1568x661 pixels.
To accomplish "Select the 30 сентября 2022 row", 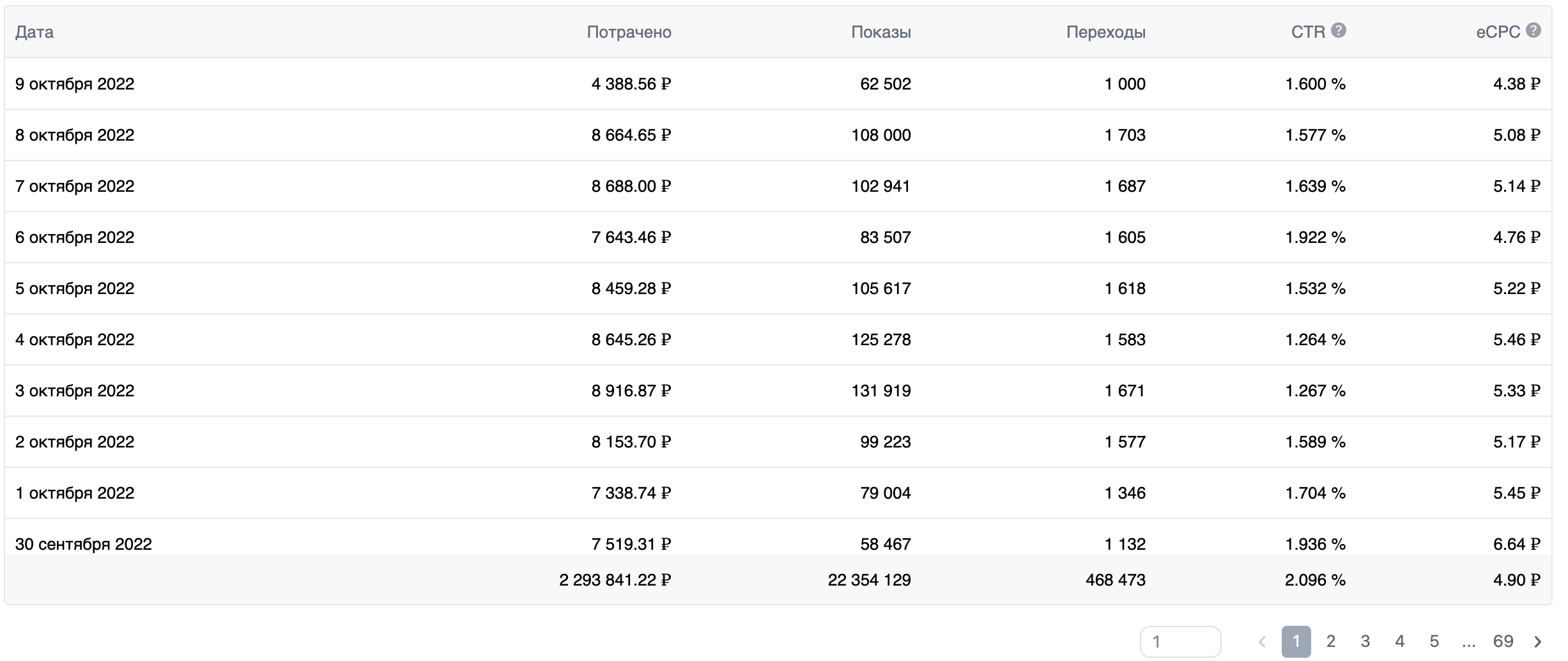I will coord(84,543).
